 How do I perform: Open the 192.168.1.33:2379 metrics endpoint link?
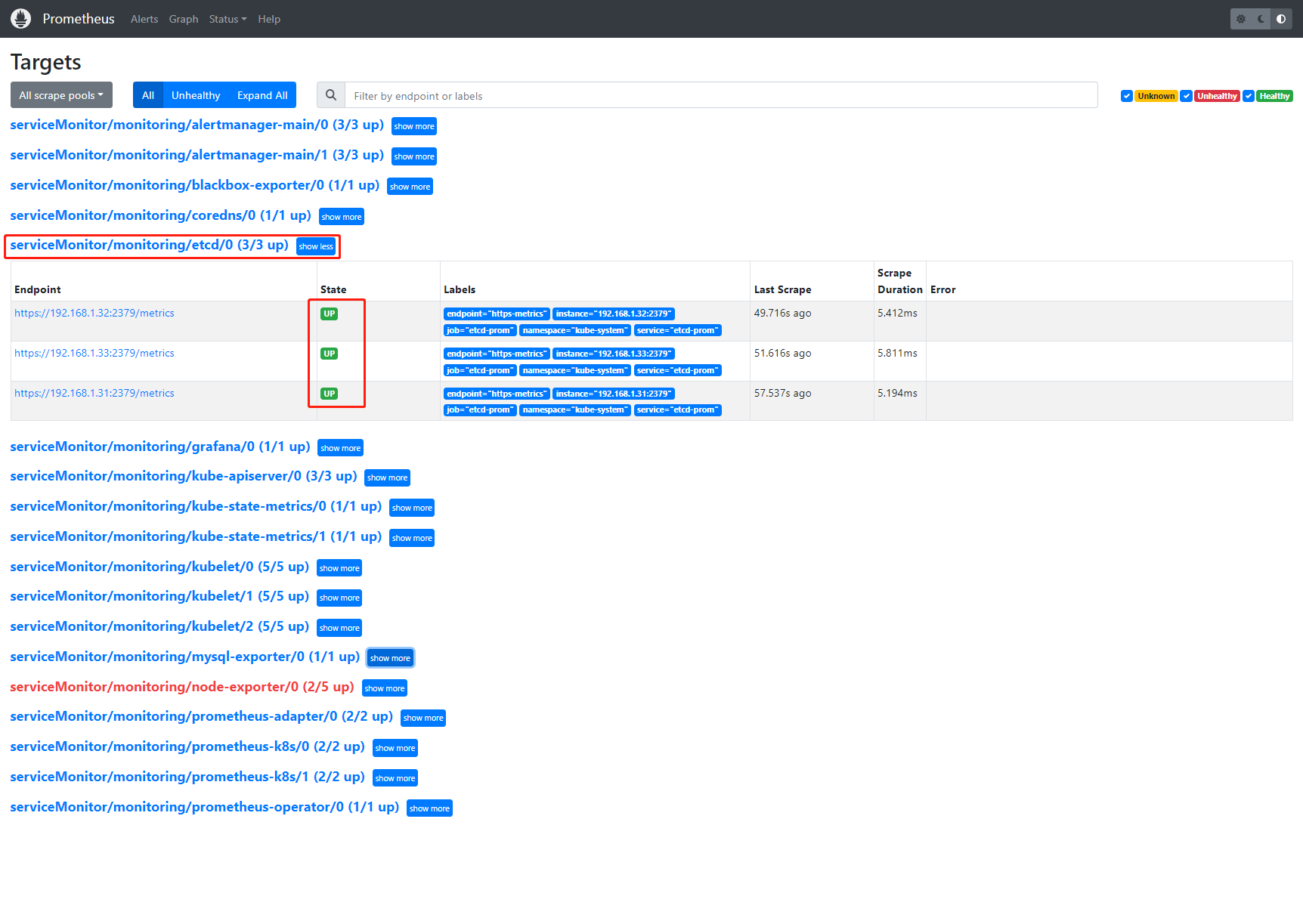[94, 353]
